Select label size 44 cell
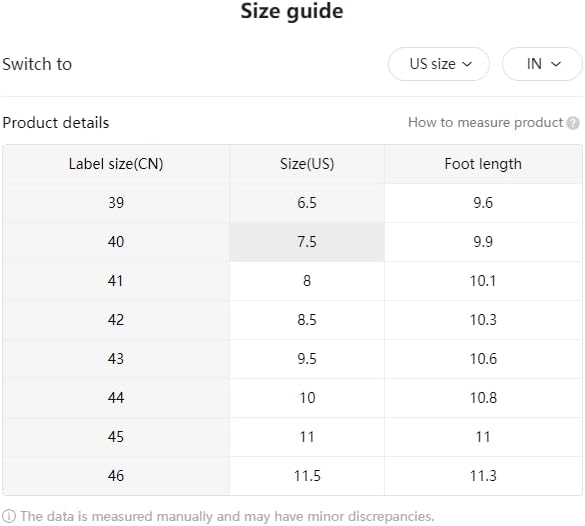This screenshot has width=585, height=526. 116,398
